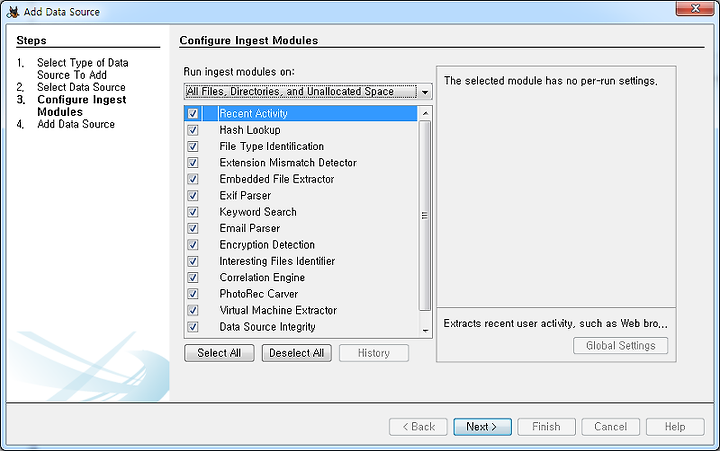Click the Extracts recent user activity description

[556, 323]
